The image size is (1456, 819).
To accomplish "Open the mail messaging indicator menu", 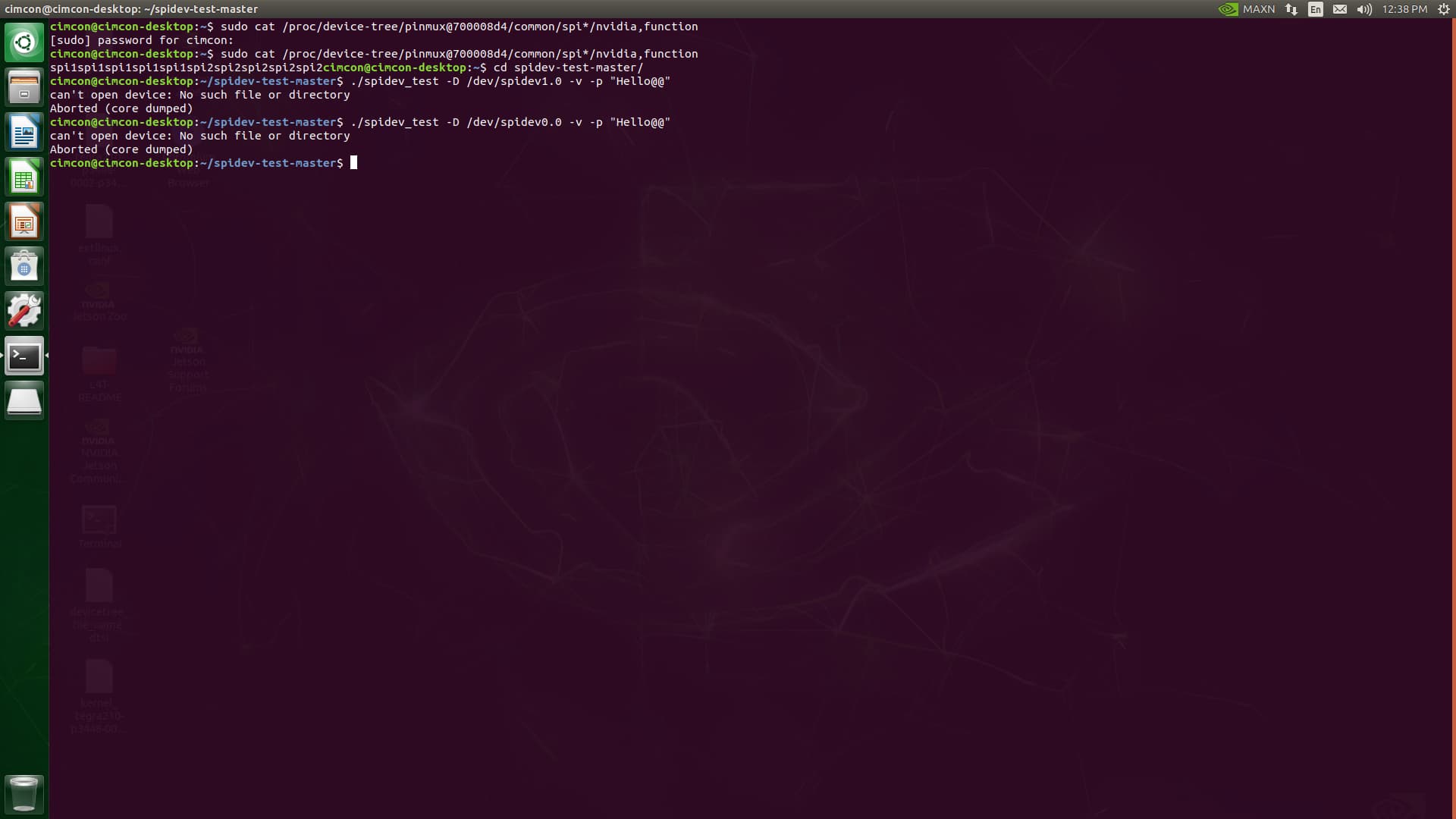I will [x=1340, y=9].
